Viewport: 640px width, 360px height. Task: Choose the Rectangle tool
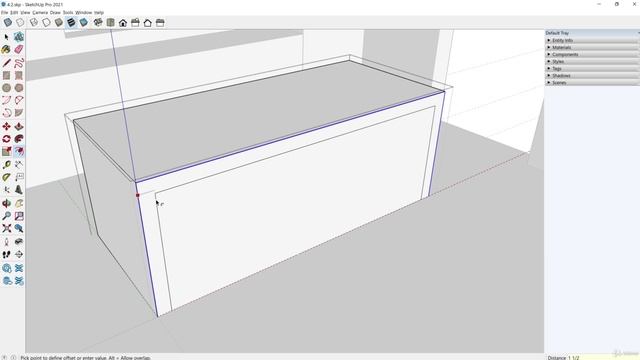7,76
